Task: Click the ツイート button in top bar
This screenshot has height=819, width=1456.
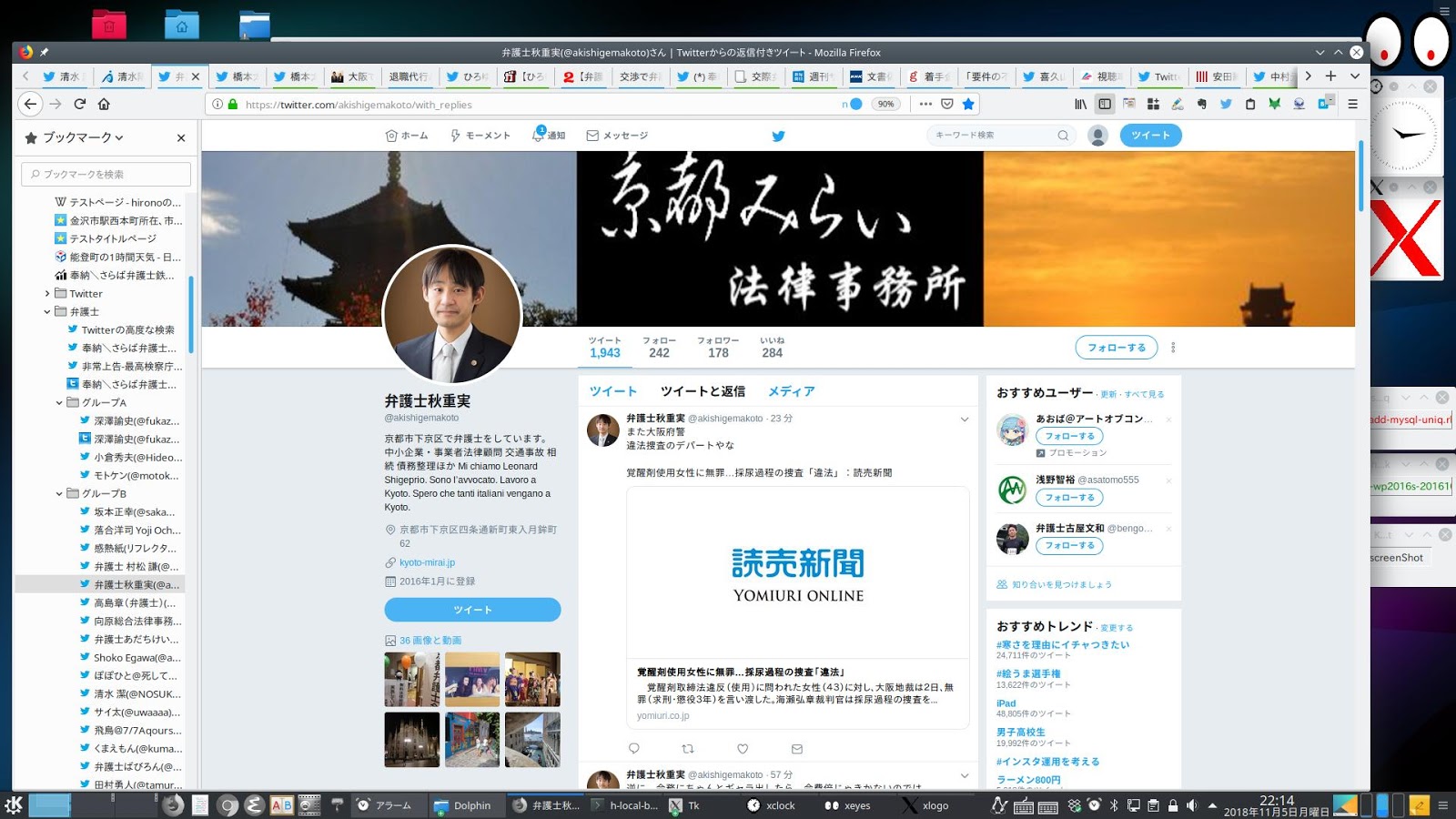Action: 1150,136
